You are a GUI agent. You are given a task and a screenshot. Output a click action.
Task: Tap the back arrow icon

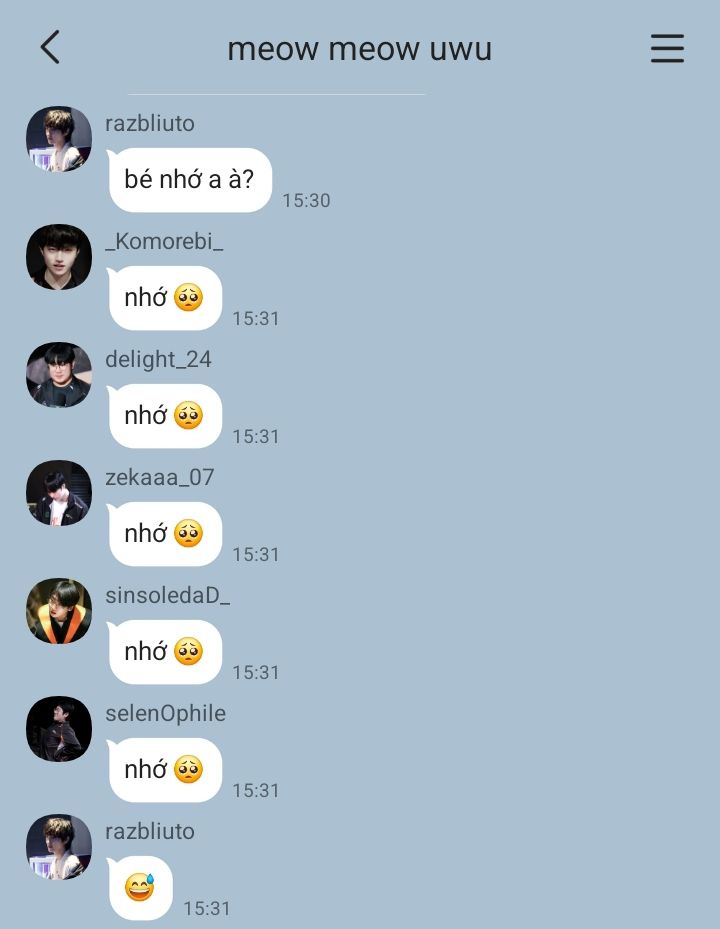click(x=50, y=47)
